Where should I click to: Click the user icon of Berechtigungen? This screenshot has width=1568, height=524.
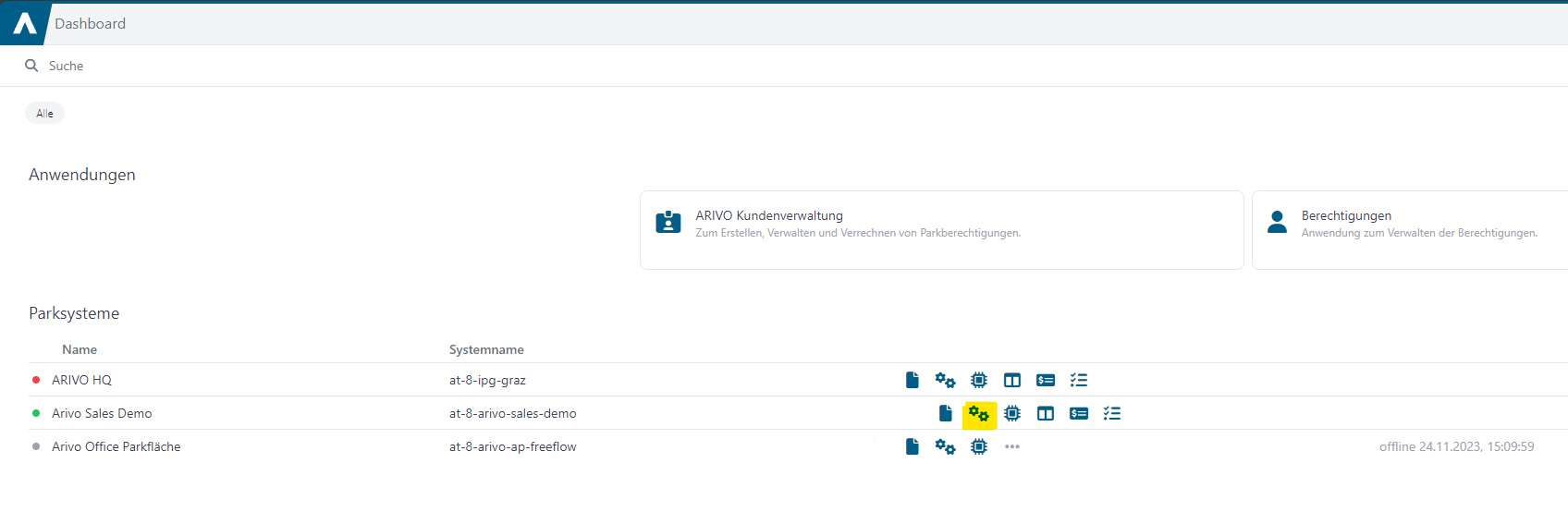point(1278,222)
